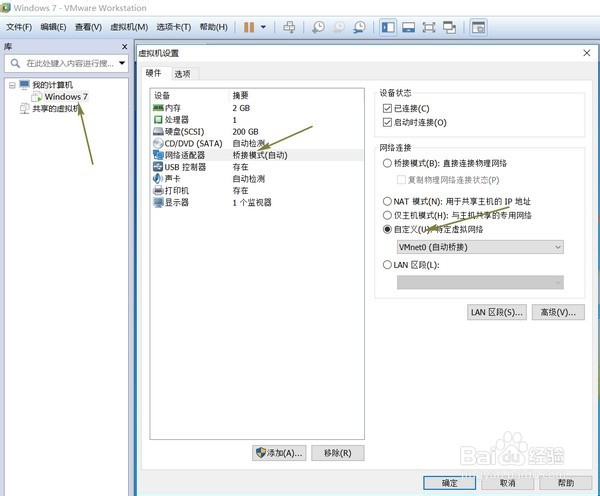600x496 pixels.
Task: Close the library panel
Action: coord(124,47)
